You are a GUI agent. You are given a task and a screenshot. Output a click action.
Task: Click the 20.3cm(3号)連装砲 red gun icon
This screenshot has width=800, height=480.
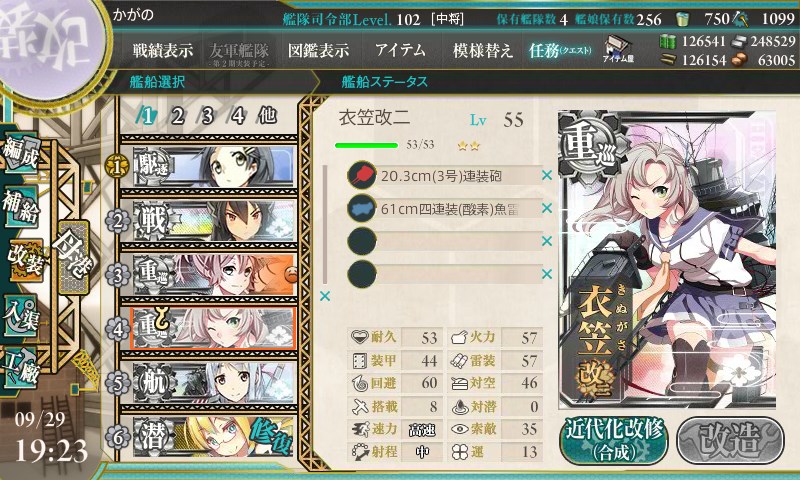point(362,176)
